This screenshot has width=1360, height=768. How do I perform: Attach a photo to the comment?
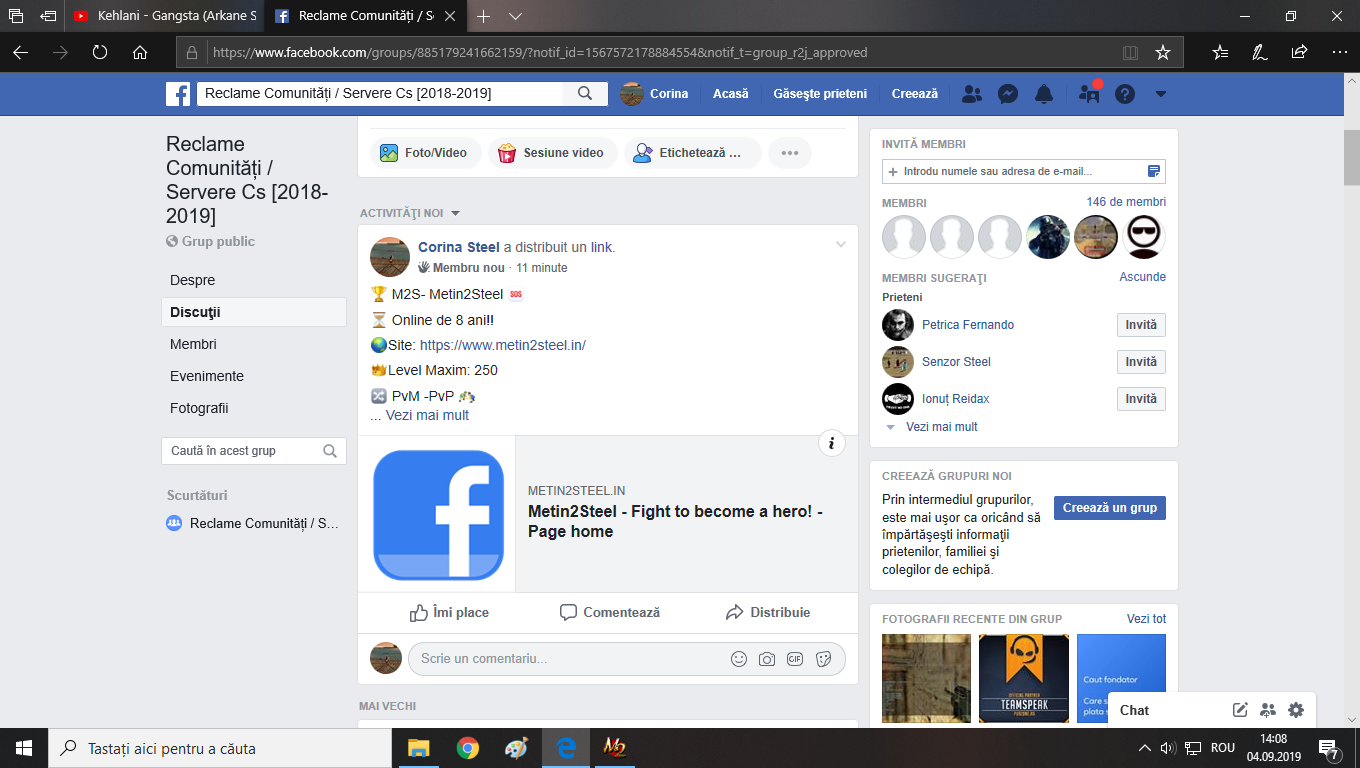(x=767, y=659)
